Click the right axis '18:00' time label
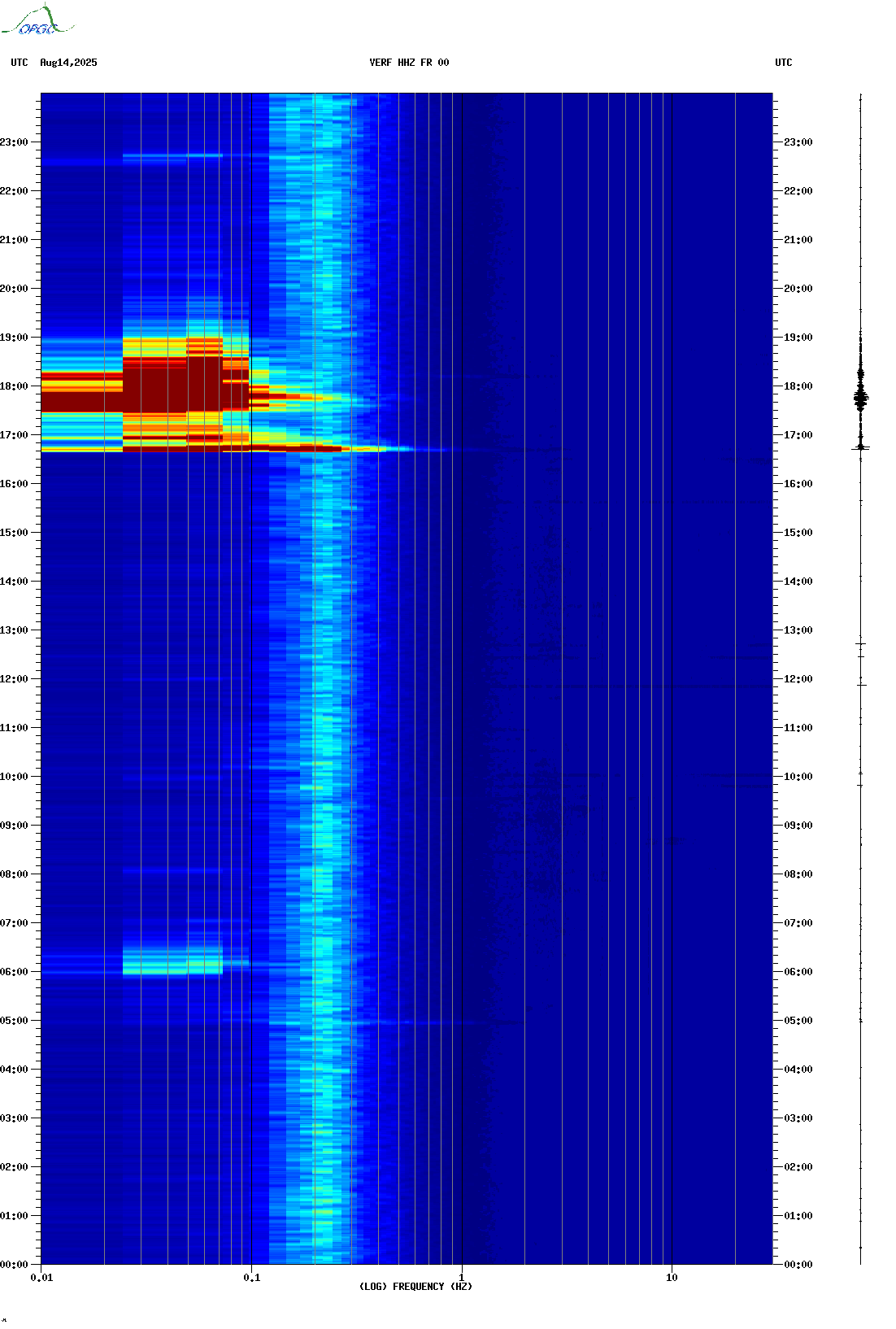 pos(798,386)
